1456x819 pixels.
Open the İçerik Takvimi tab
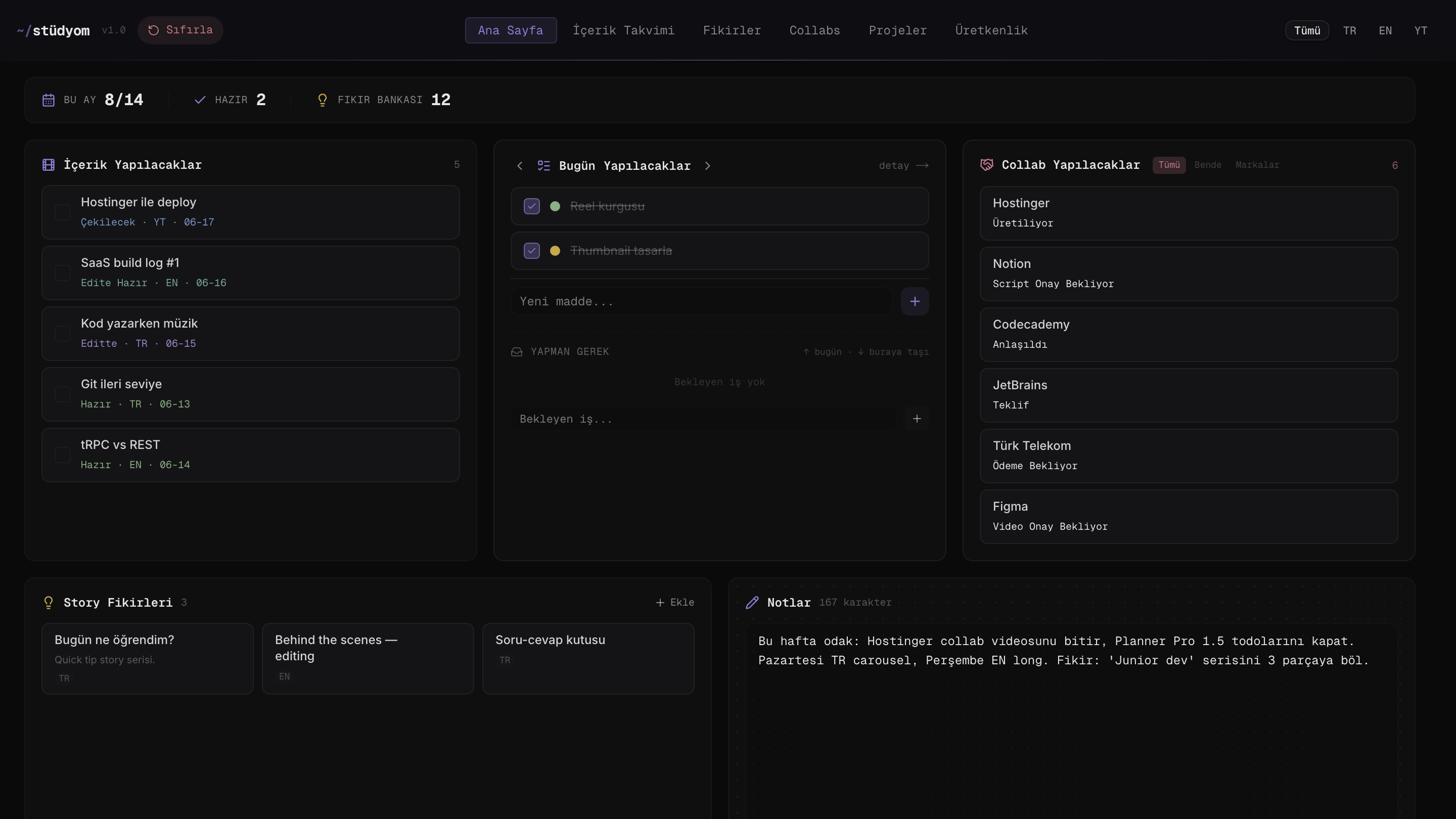point(623,30)
